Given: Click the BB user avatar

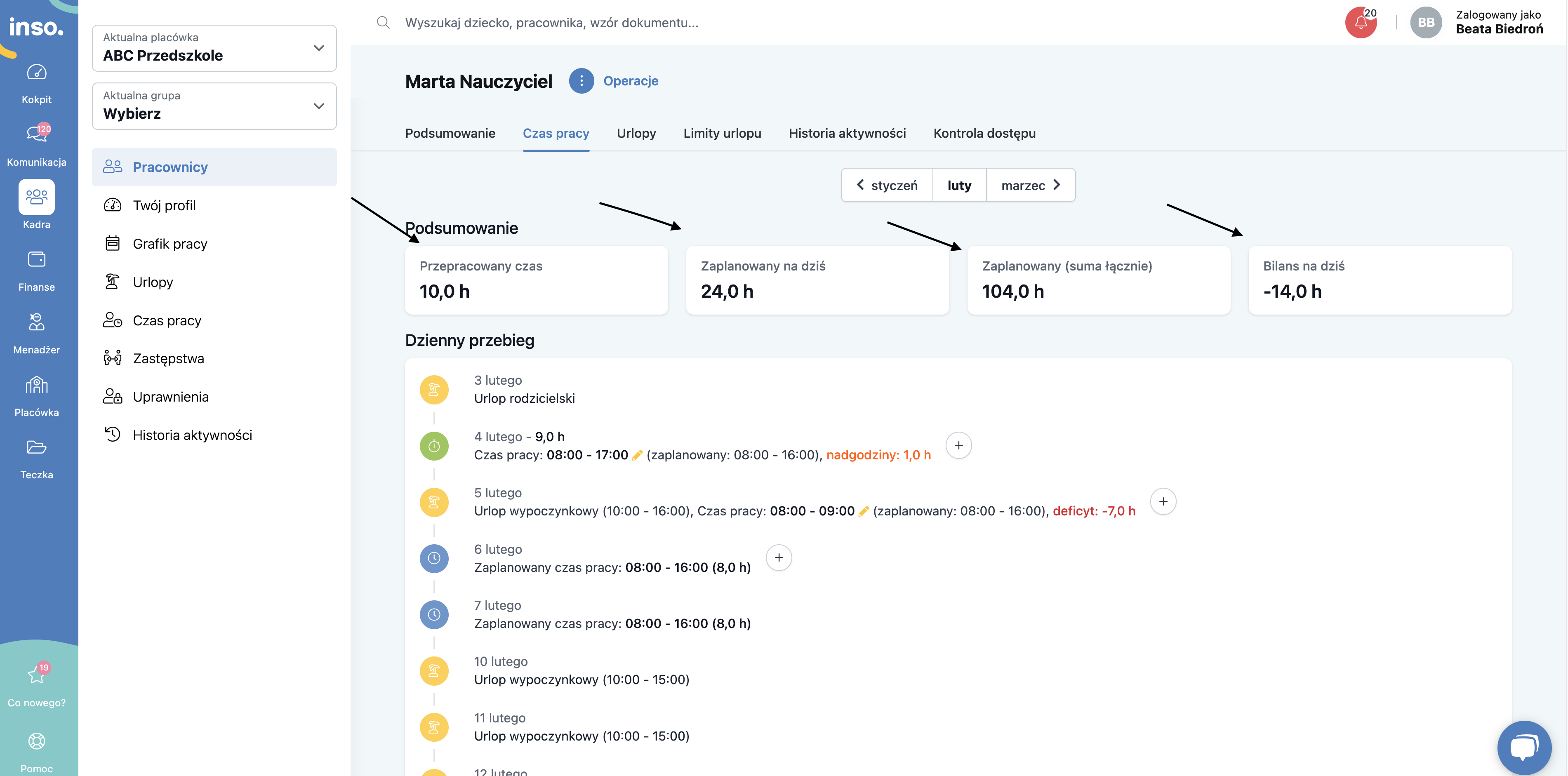Looking at the screenshot, I should click(1426, 23).
